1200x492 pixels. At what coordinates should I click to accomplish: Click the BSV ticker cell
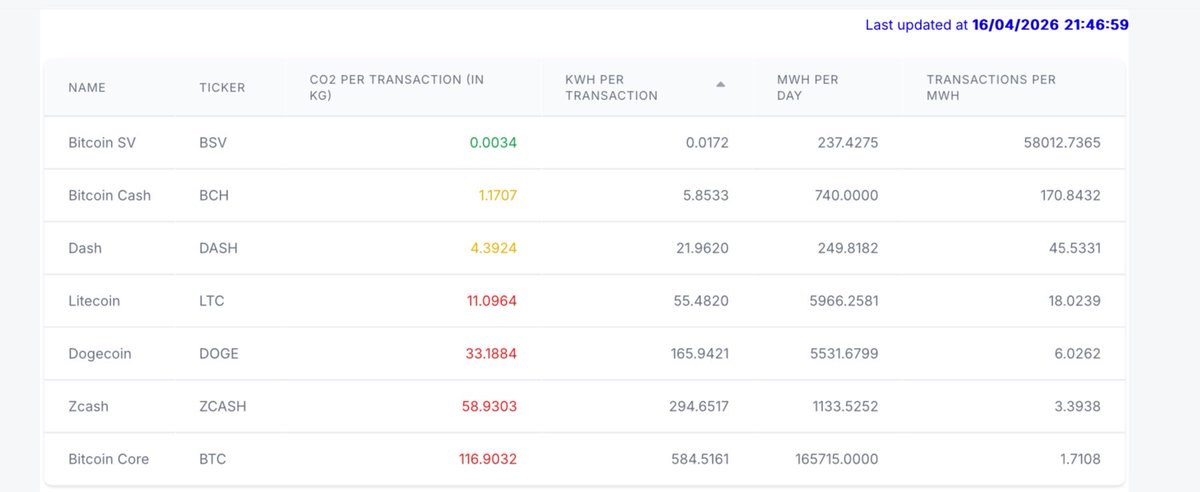[x=213, y=143]
